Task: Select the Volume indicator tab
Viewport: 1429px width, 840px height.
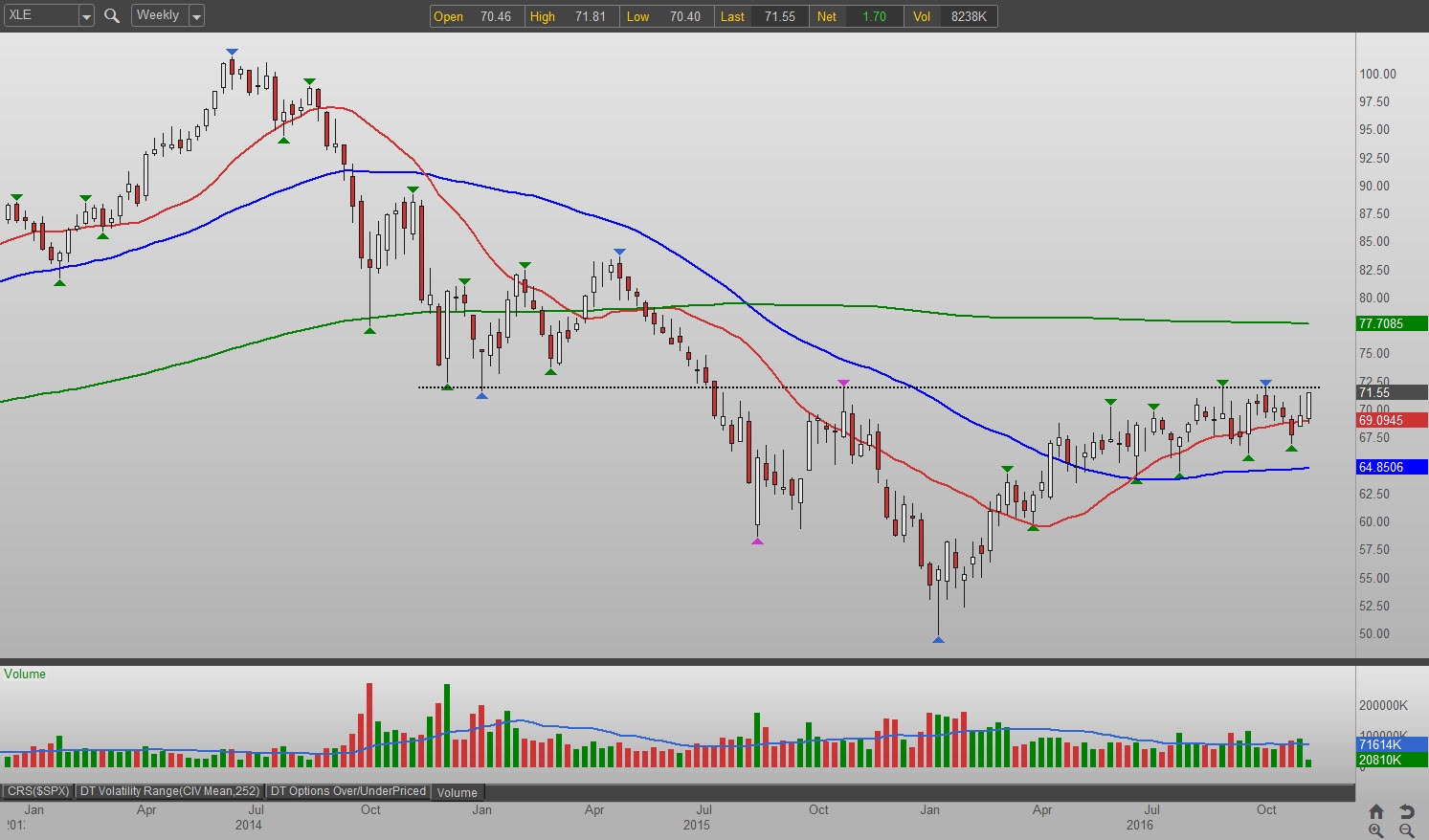Action: [458, 792]
